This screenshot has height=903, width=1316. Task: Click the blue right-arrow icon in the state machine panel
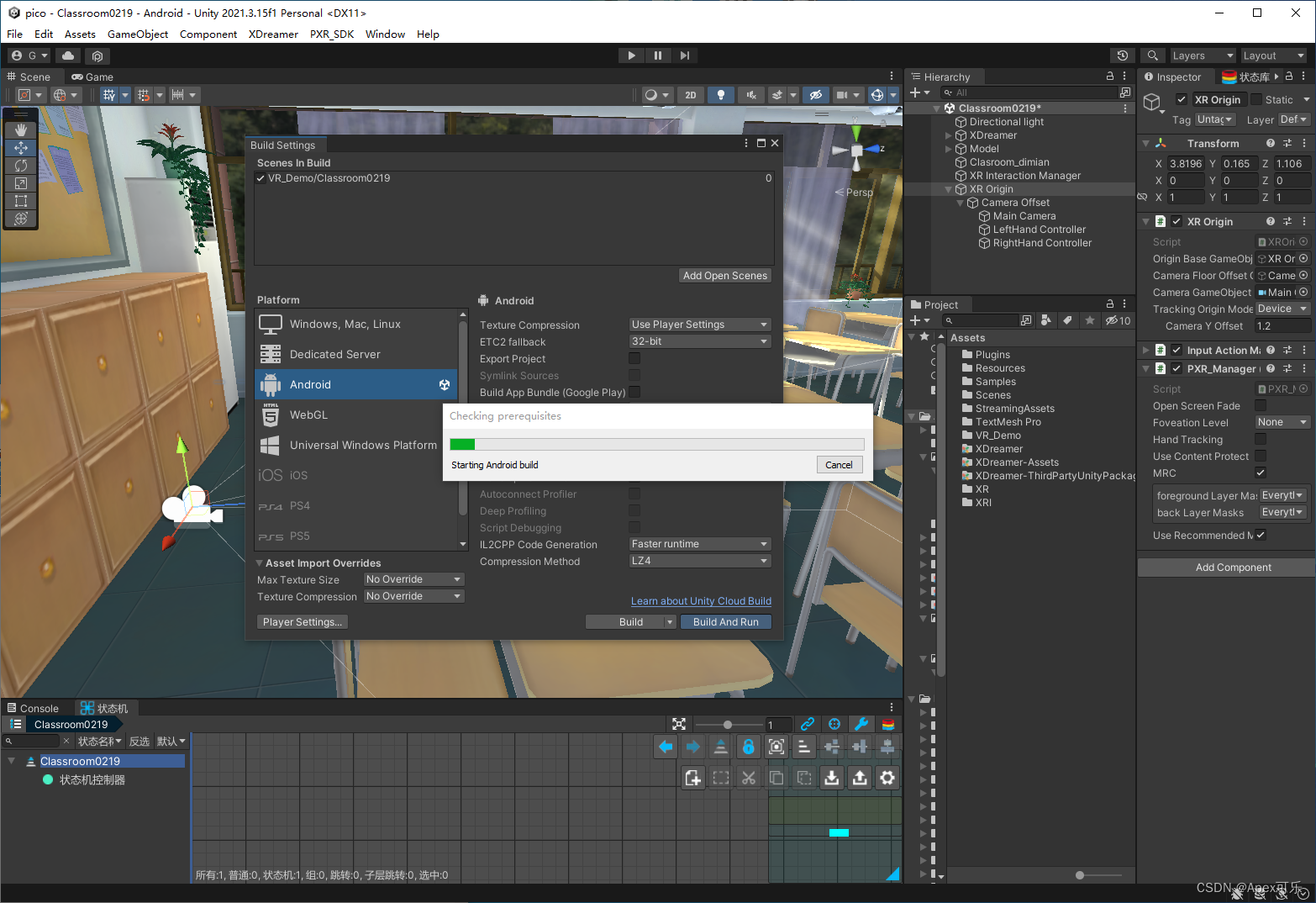[x=693, y=747]
